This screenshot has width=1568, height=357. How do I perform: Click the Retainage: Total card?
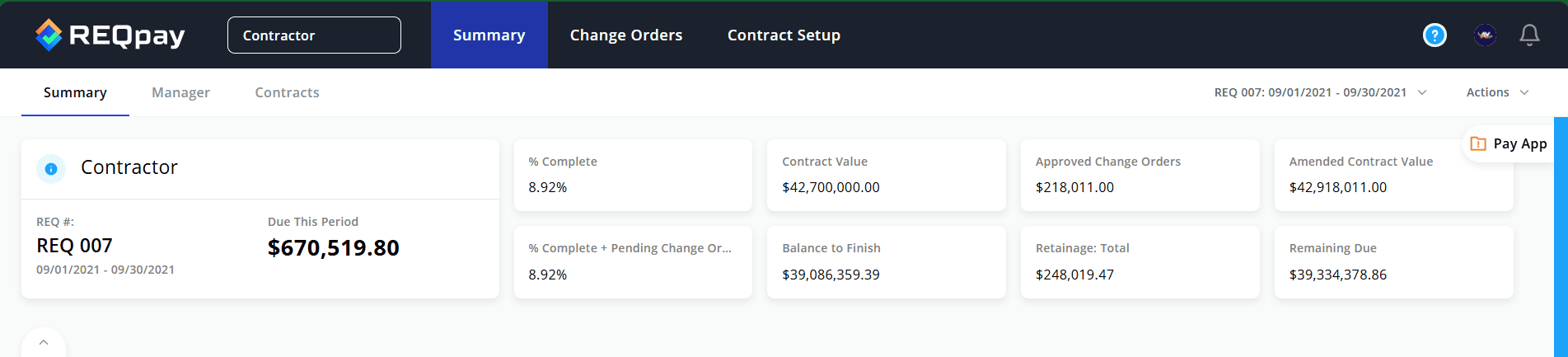(1140, 261)
